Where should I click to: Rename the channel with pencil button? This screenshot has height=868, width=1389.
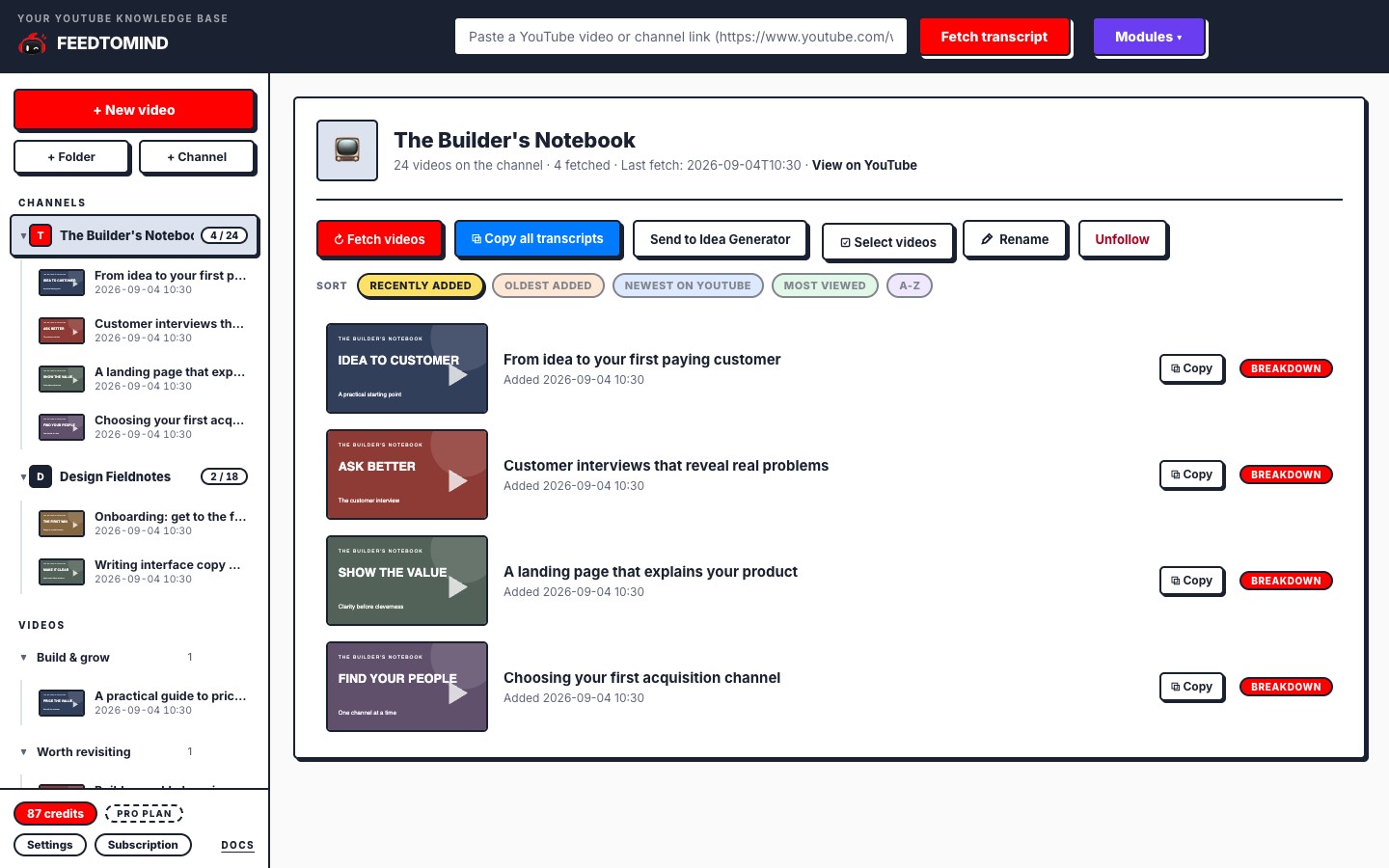pyautogui.click(x=1015, y=239)
